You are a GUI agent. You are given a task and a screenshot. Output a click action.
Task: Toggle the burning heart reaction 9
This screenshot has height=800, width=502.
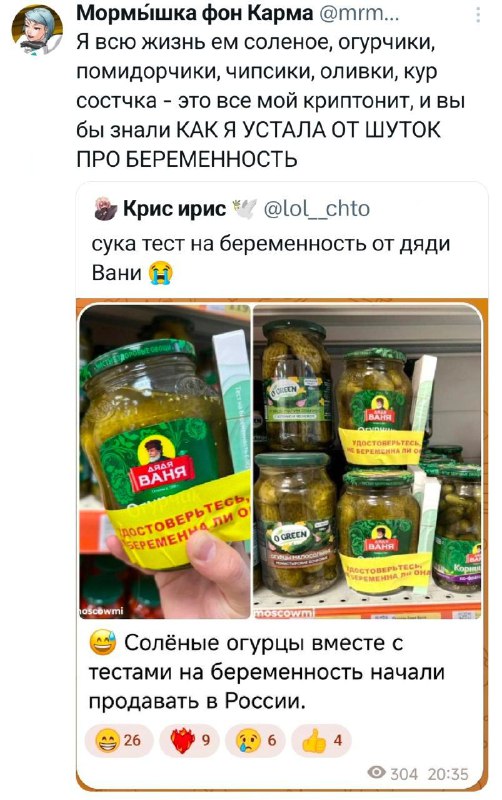pyautogui.click(x=189, y=740)
